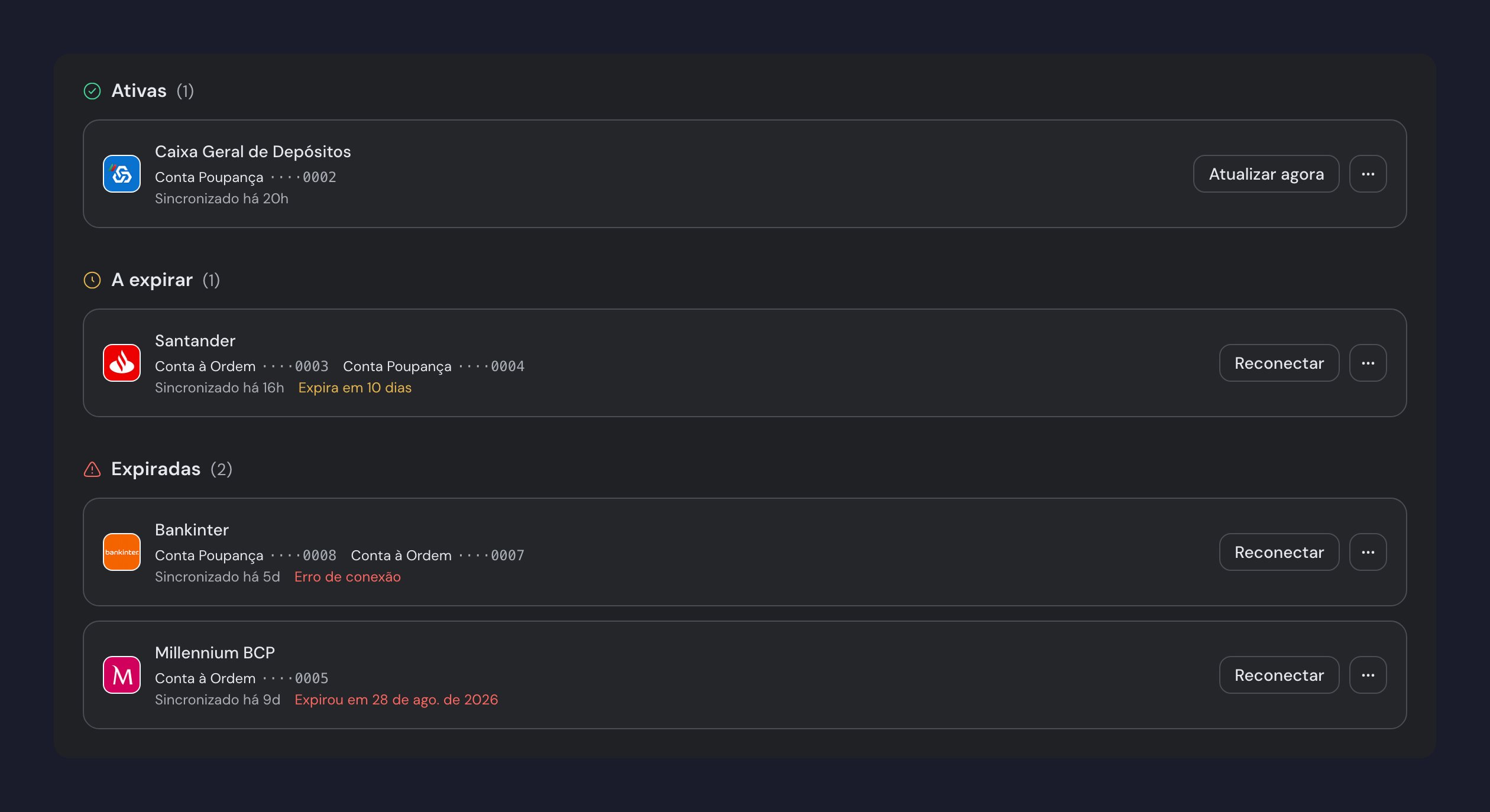
Task: Click the Expiradas section heading
Action: pos(156,469)
